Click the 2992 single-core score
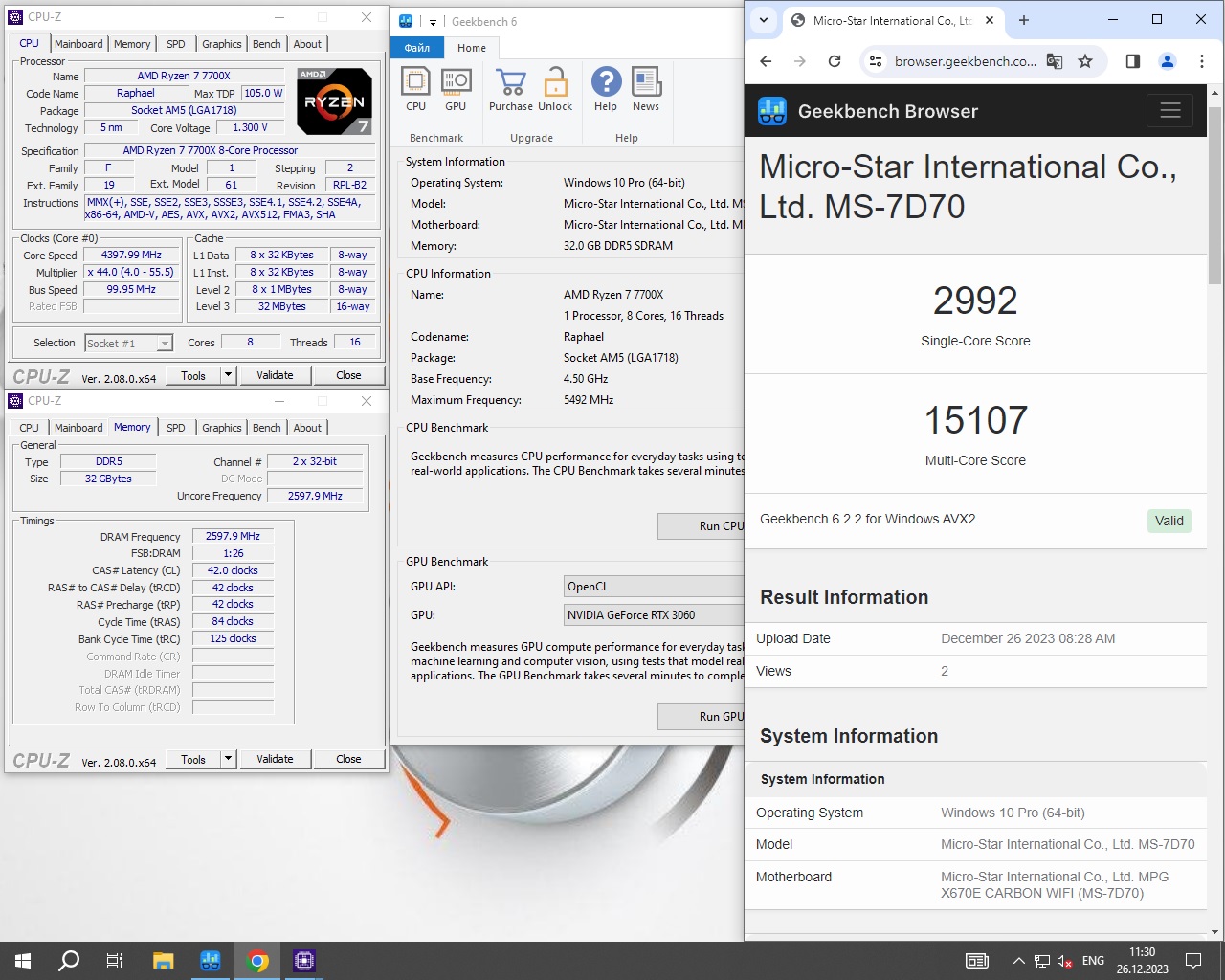This screenshot has height=980, width=1225. coord(975,301)
